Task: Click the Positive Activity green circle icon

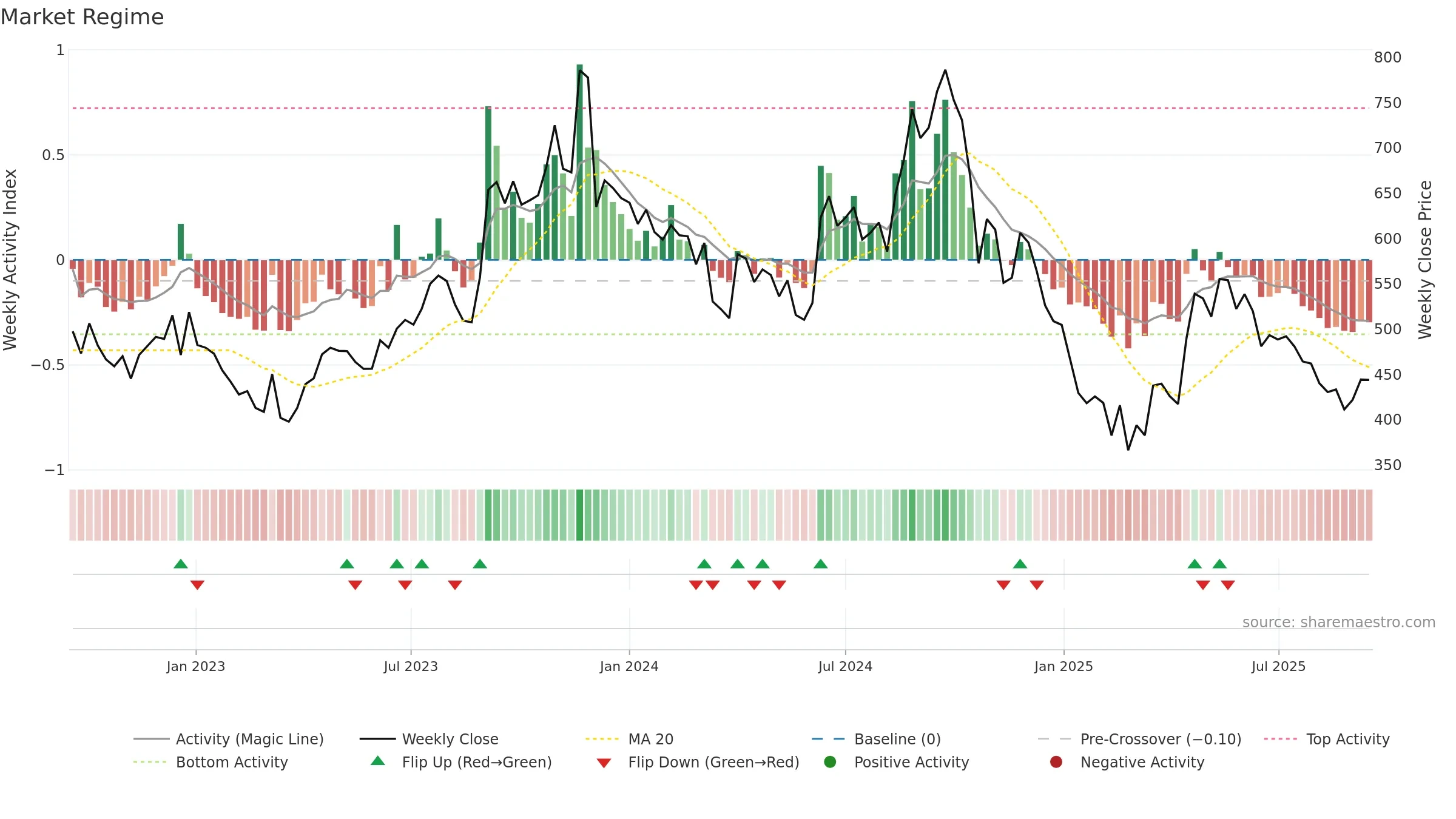Action: click(x=831, y=762)
